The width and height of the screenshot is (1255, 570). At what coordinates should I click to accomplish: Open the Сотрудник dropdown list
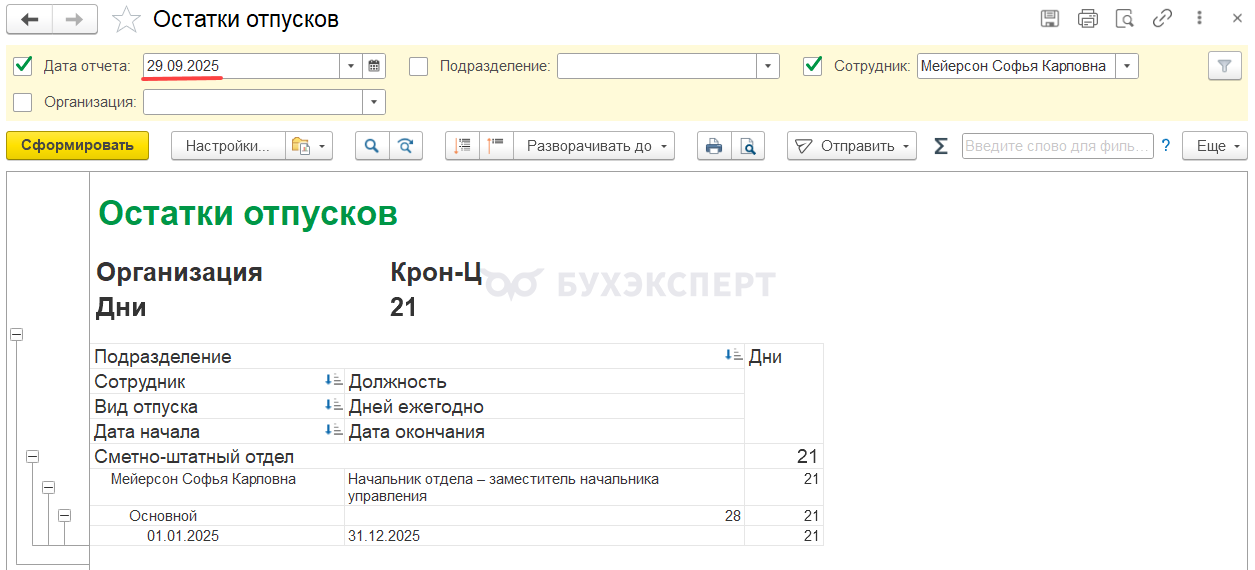pos(1127,66)
